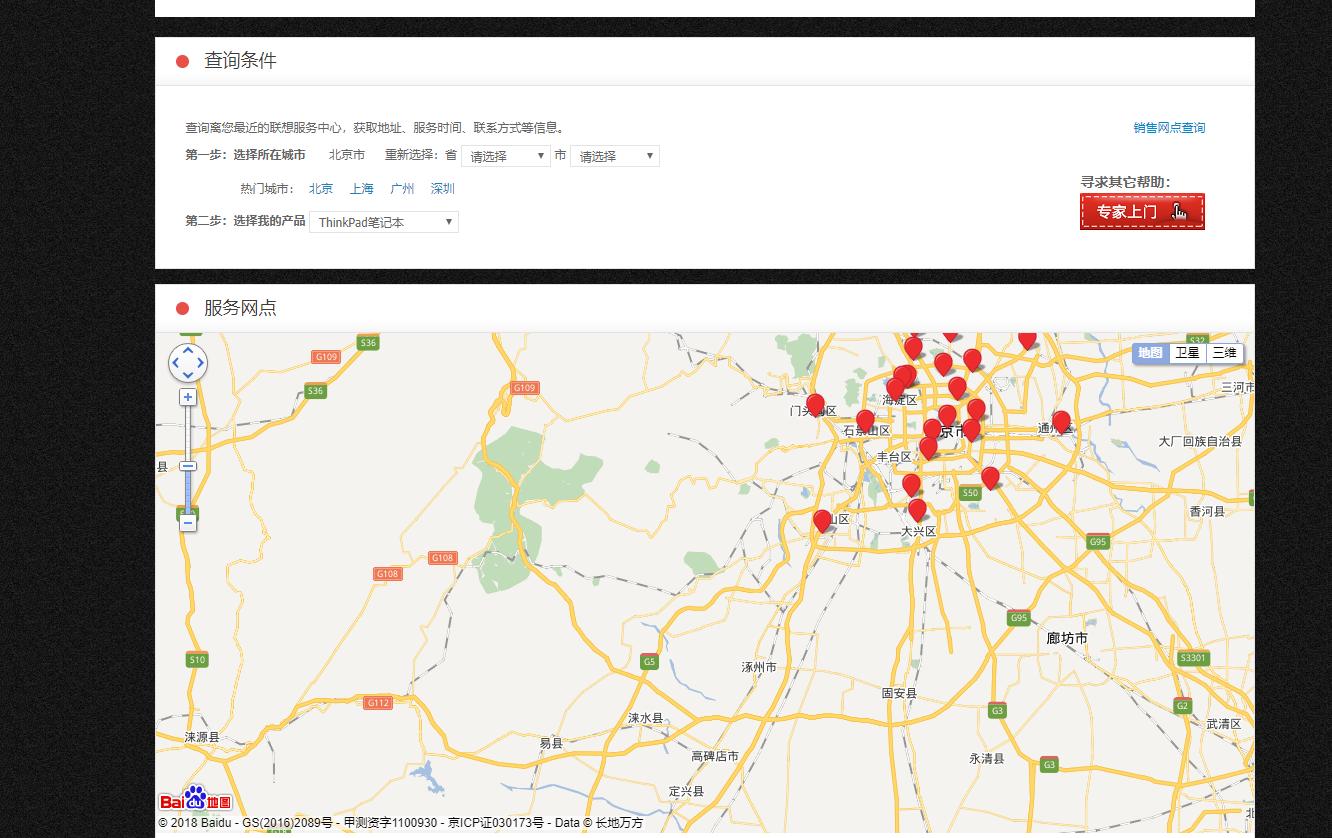Select the red marker at 房山区
This screenshot has height=838, width=1332.
pyautogui.click(x=822, y=521)
